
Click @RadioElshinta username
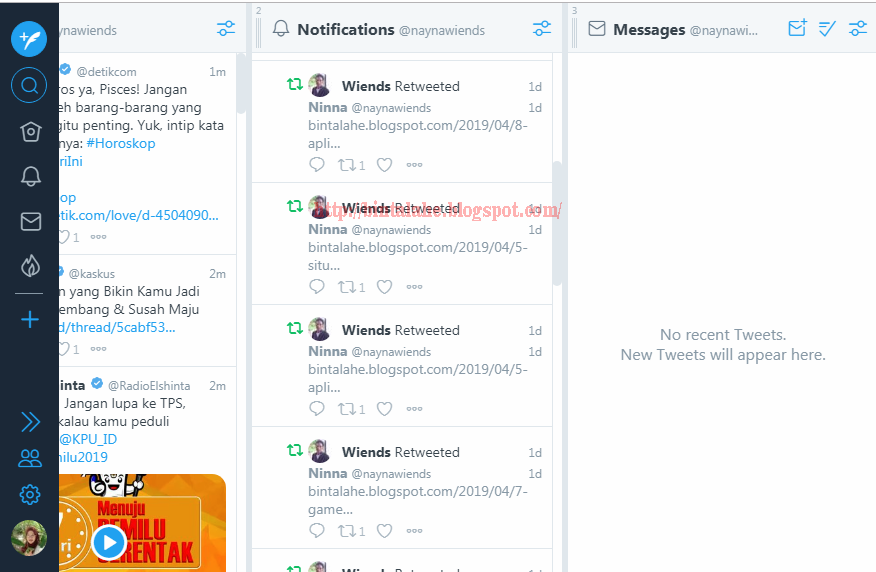tap(149, 385)
